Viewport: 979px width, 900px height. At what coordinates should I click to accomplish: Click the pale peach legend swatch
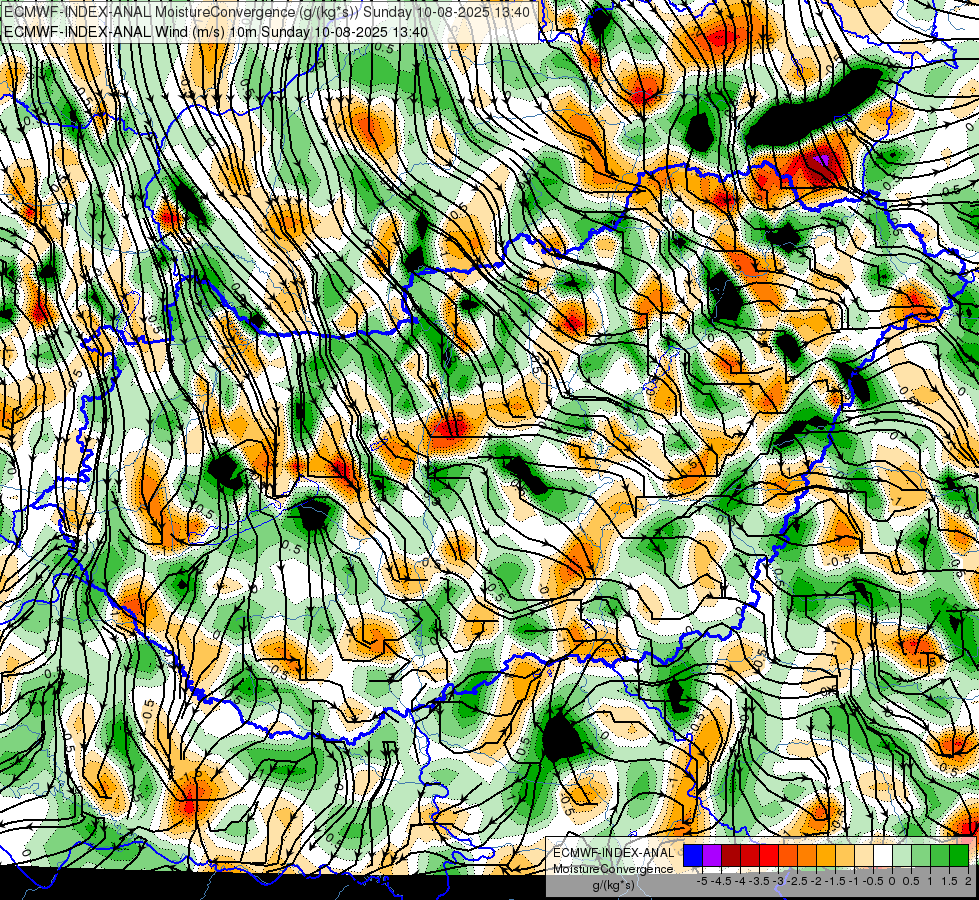(864, 856)
